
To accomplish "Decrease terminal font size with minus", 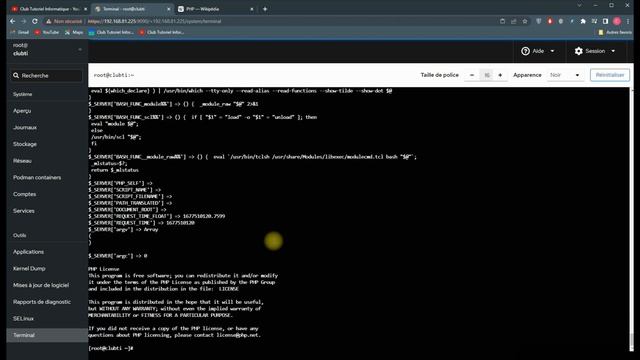I will 472,75.
